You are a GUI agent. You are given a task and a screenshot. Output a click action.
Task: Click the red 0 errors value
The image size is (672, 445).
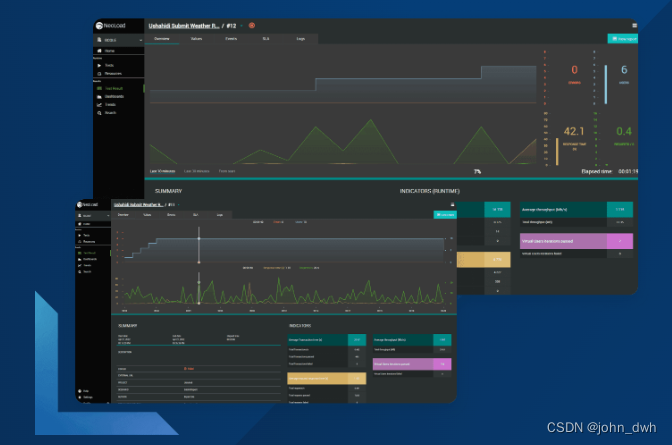point(575,70)
